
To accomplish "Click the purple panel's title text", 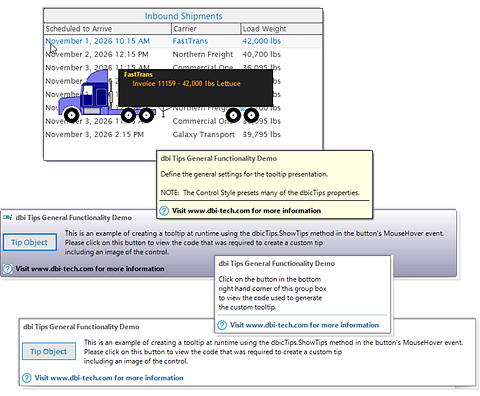I will (74, 218).
